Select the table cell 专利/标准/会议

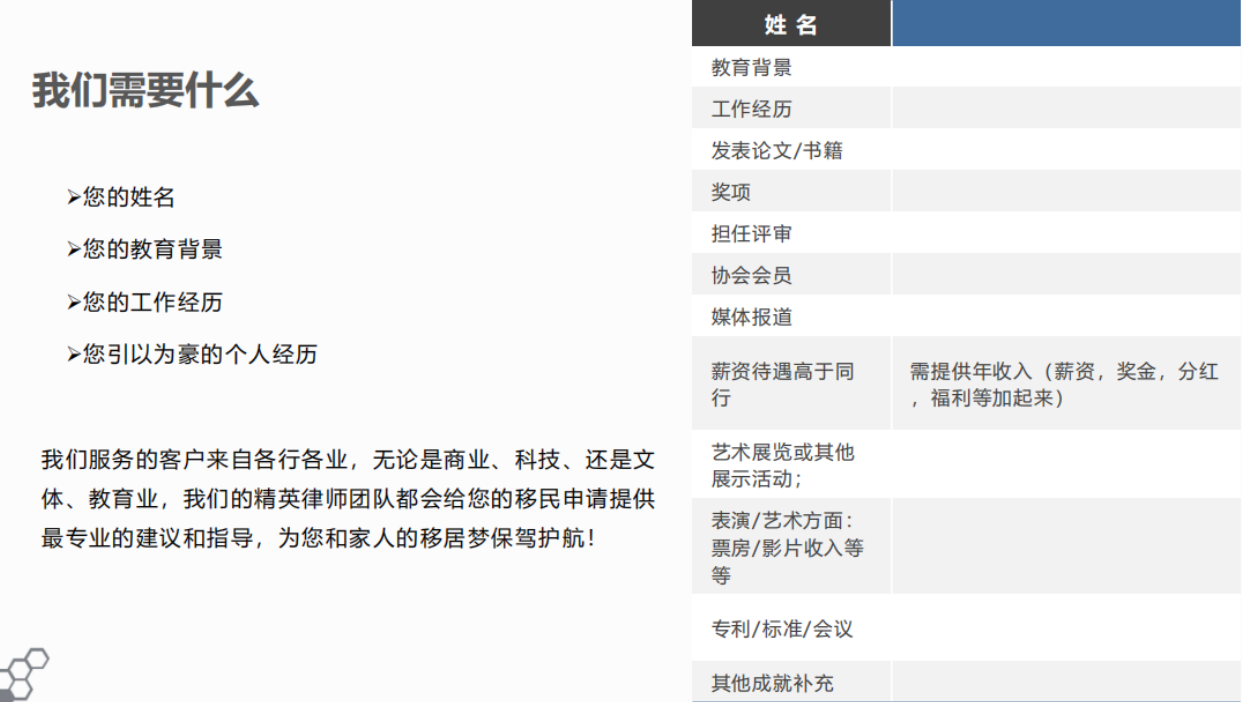click(791, 628)
